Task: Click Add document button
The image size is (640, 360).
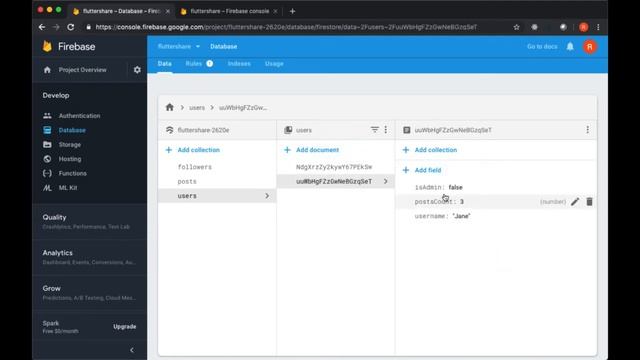Action: coord(311,150)
